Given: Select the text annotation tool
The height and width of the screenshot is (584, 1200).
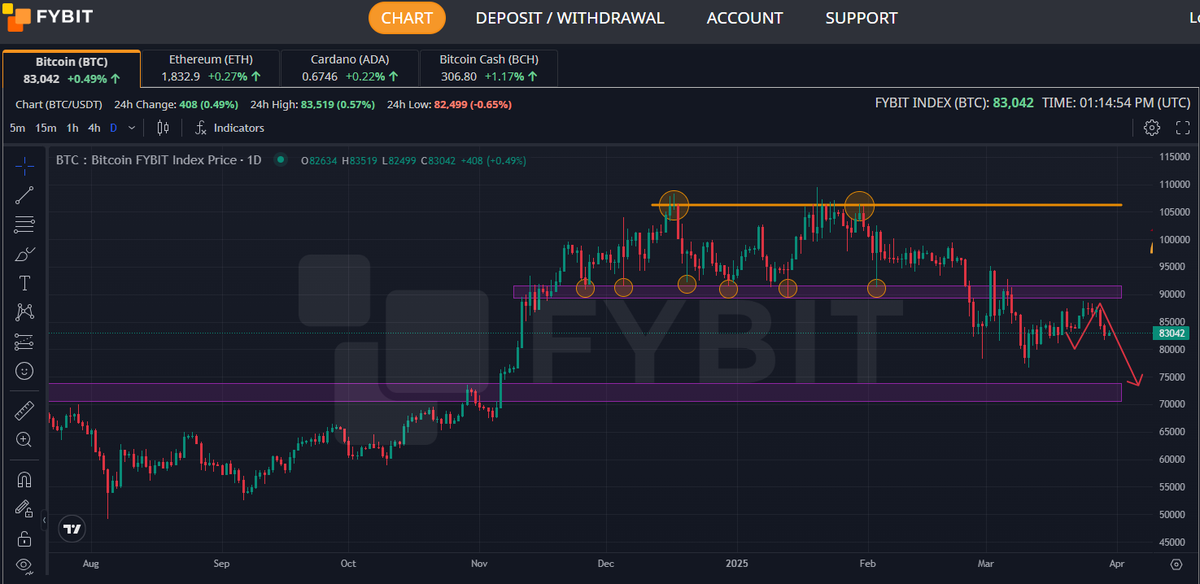Looking at the screenshot, I should pyautogui.click(x=25, y=283).
